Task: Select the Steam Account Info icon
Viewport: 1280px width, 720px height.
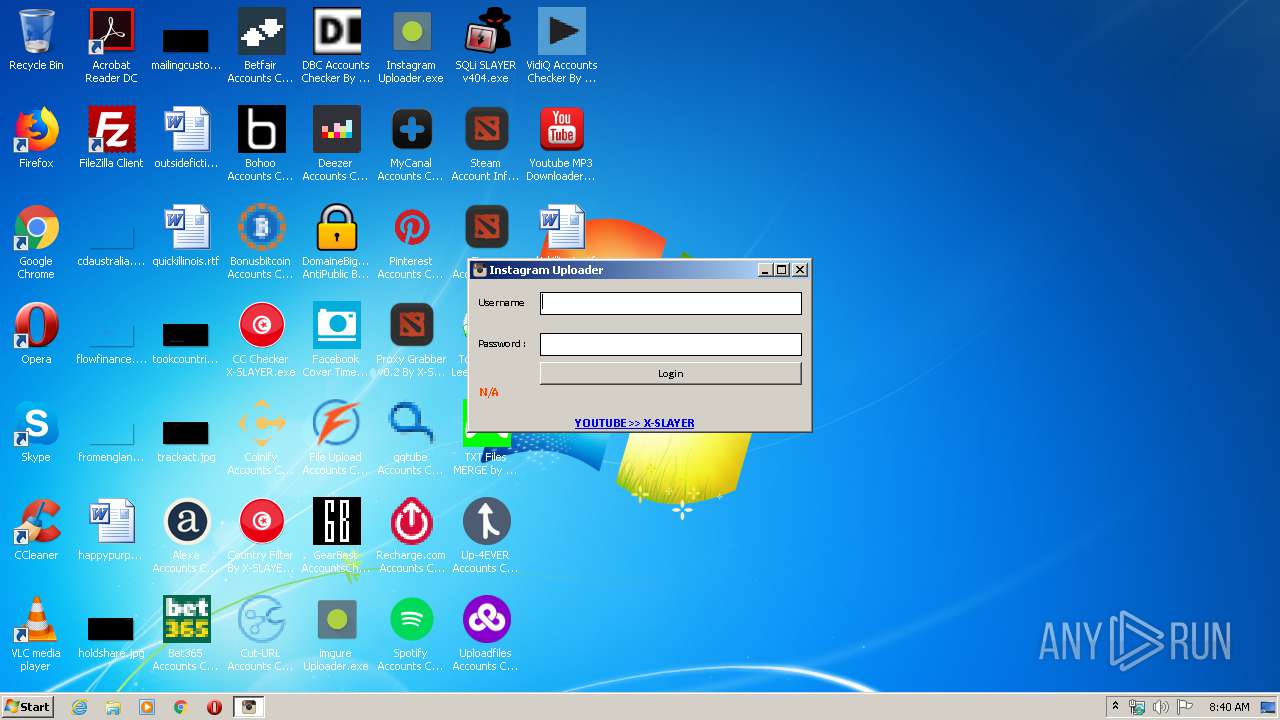Action: point(486,143)
